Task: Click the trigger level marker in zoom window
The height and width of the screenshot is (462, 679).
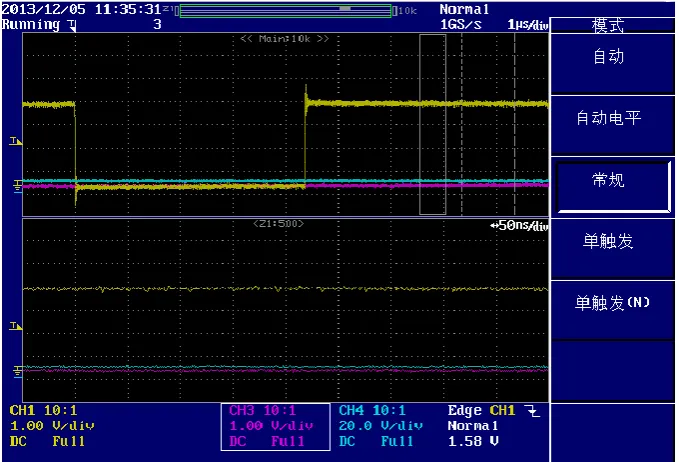Action: pyautogui.click(x=15, y=326)
